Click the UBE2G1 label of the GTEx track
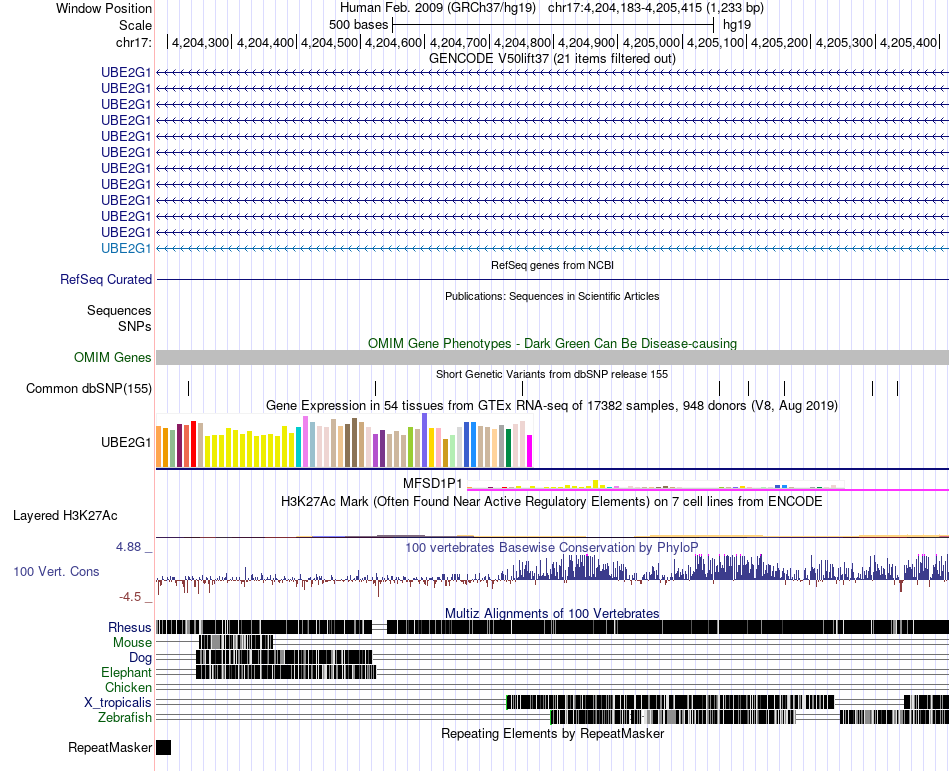Screen dimensions: 950x771 point(126,442)
